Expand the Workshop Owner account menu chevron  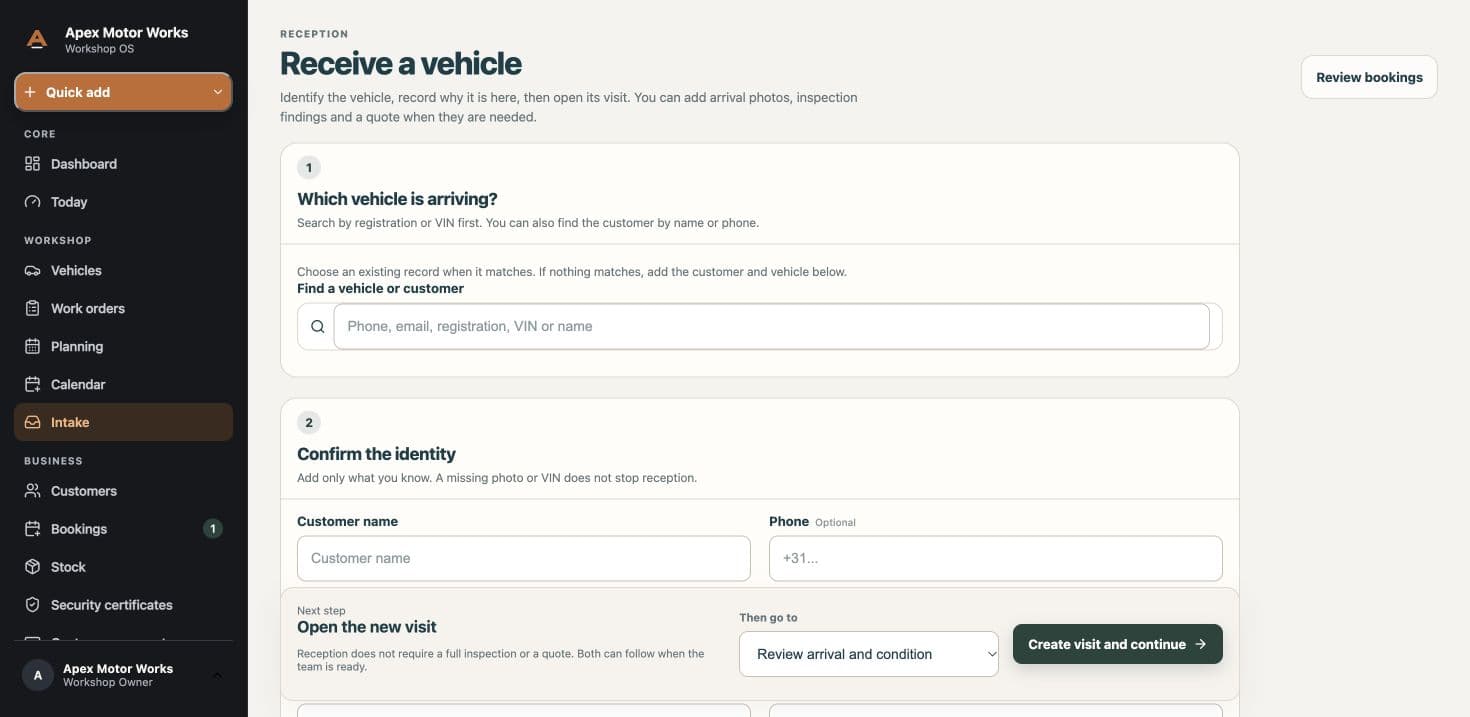click(x=217, y=676)
